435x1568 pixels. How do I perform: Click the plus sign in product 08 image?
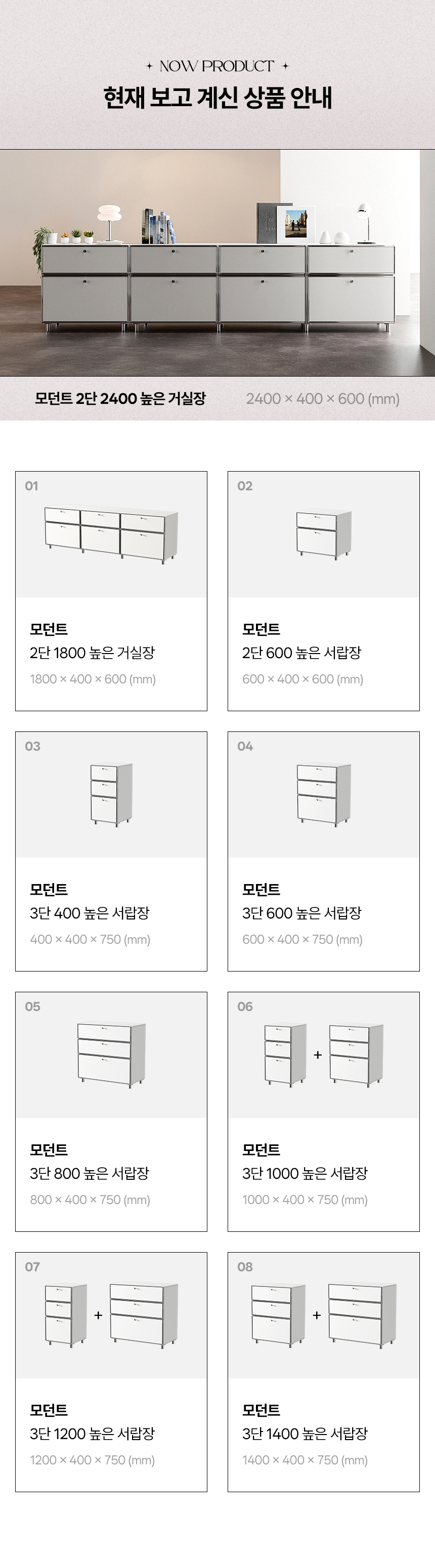(x=317, y=1315)
